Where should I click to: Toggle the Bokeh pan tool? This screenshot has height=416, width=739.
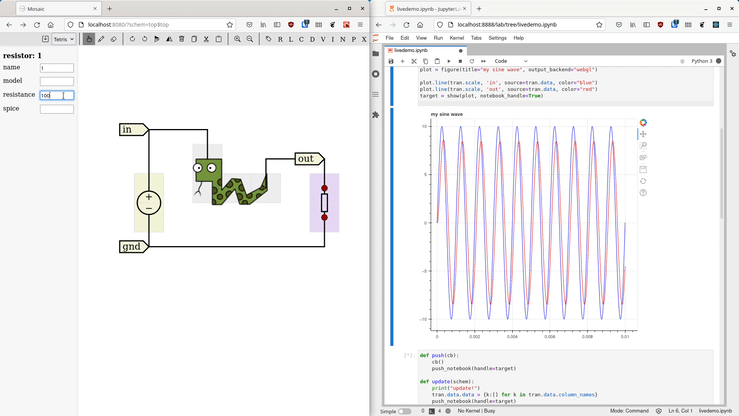pyautogui.click(x=643, y=134)
